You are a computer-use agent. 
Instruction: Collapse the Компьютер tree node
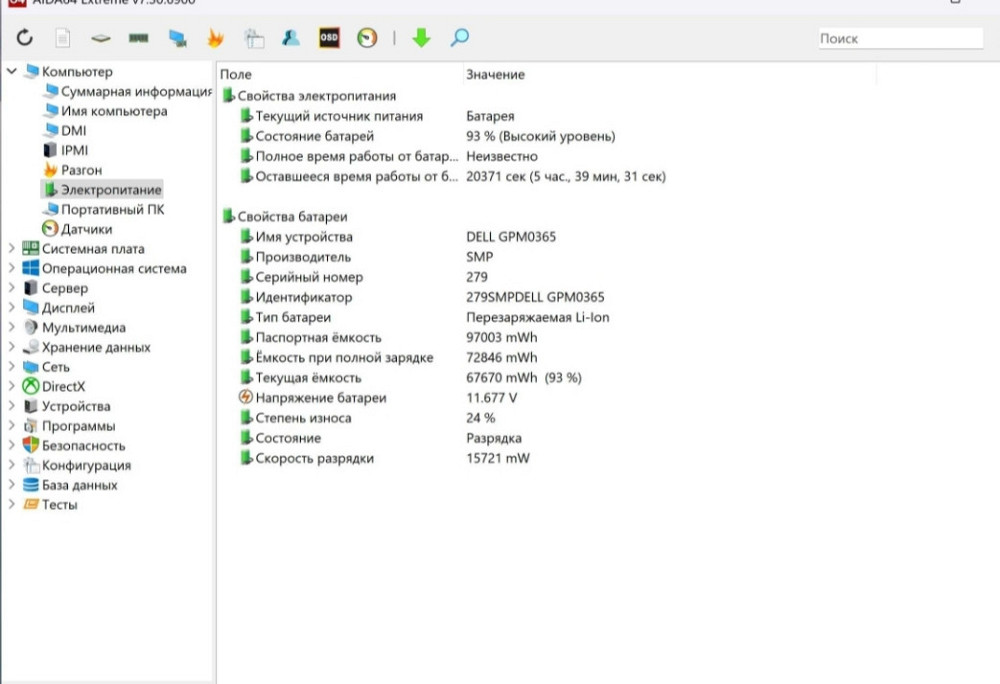pyautogui.click(x=12, y=72)
